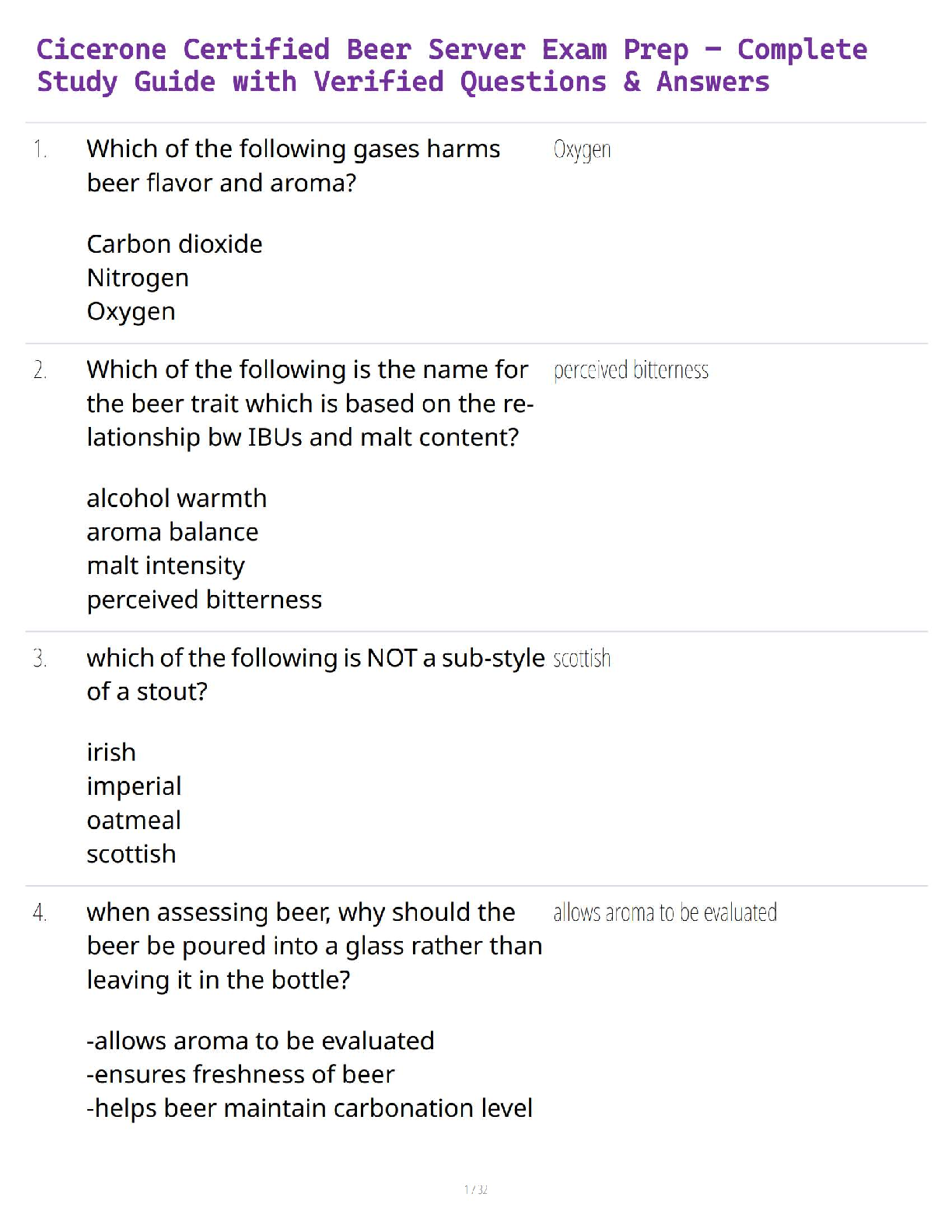
Task: Click the question about IBUs and malt content
Action: click(309, 403)
